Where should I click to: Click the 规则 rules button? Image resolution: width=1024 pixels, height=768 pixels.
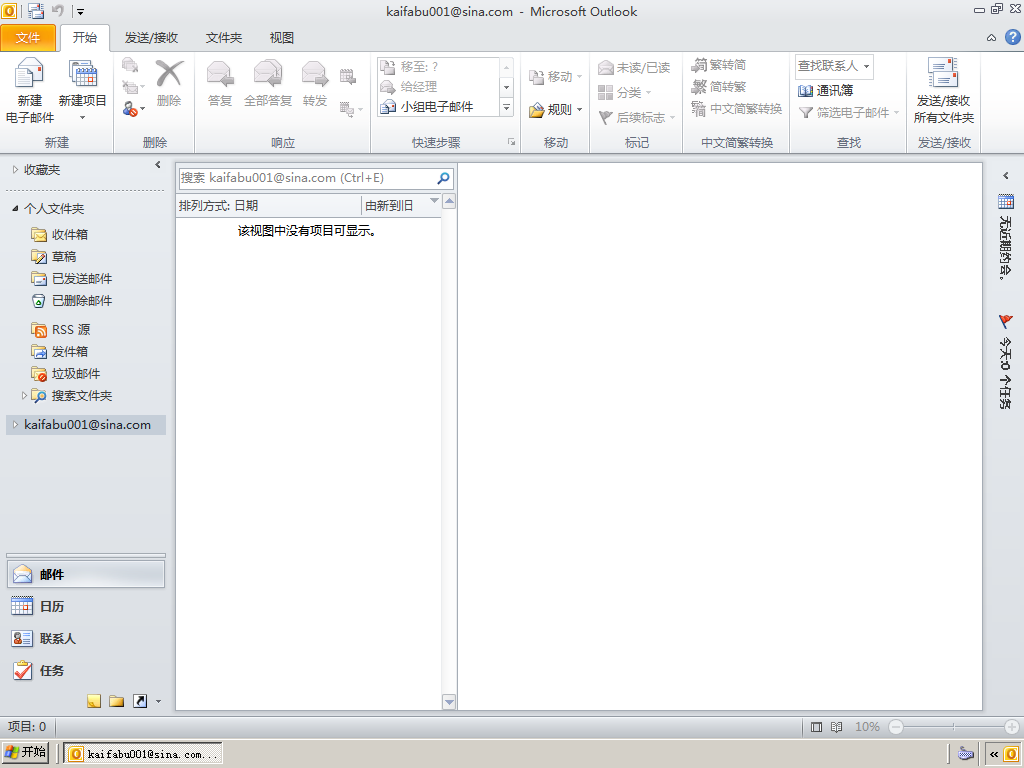[556, 109]
